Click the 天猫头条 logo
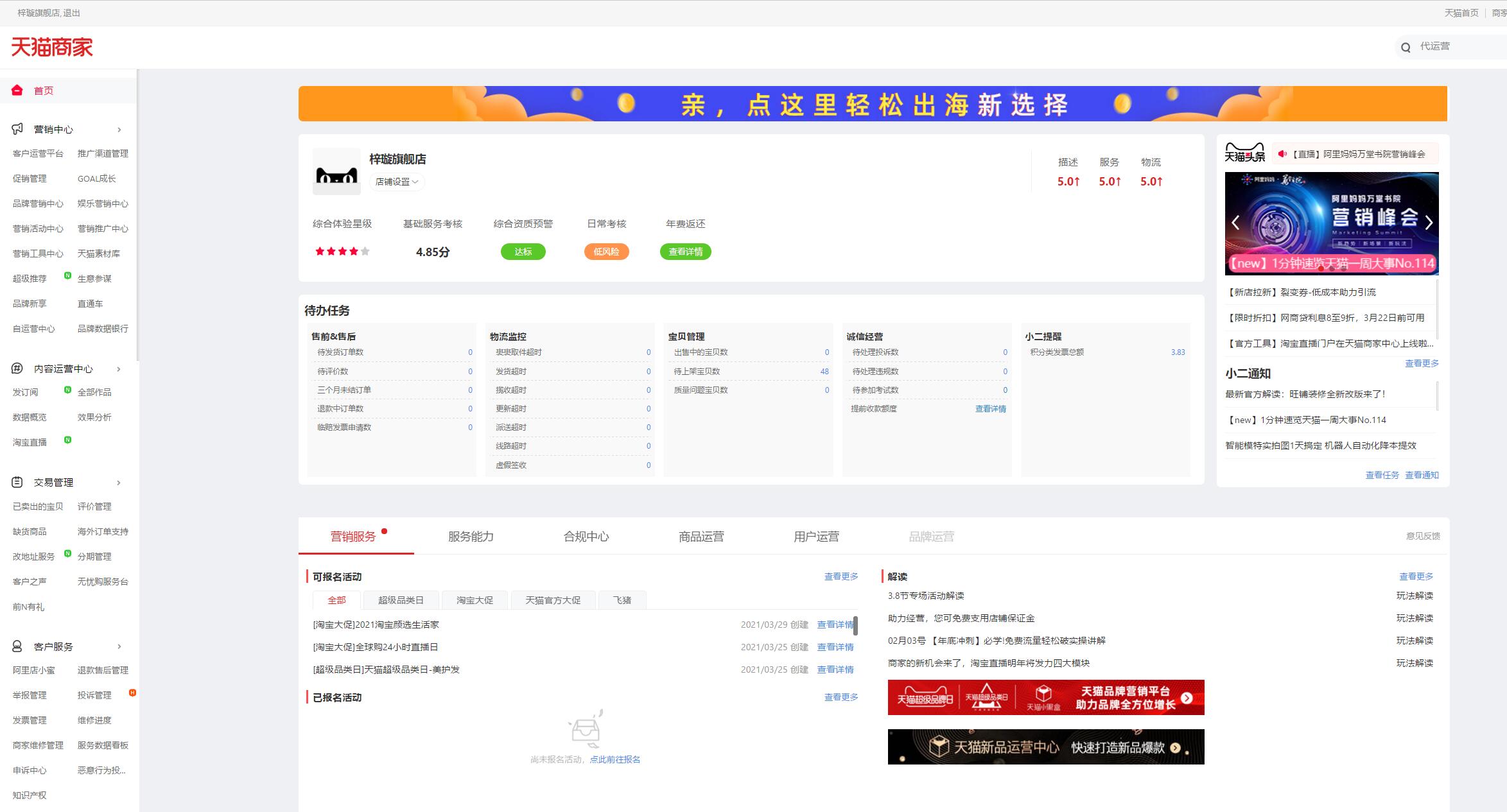The width and height of the screenshot is (1507, 812). pos(1244,153)
